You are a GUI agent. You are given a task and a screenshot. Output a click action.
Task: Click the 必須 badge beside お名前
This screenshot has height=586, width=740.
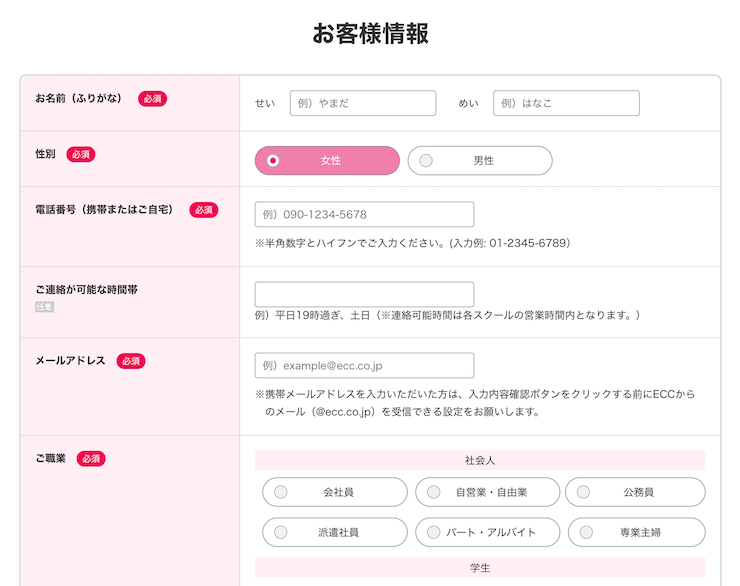tap(152, 99)
